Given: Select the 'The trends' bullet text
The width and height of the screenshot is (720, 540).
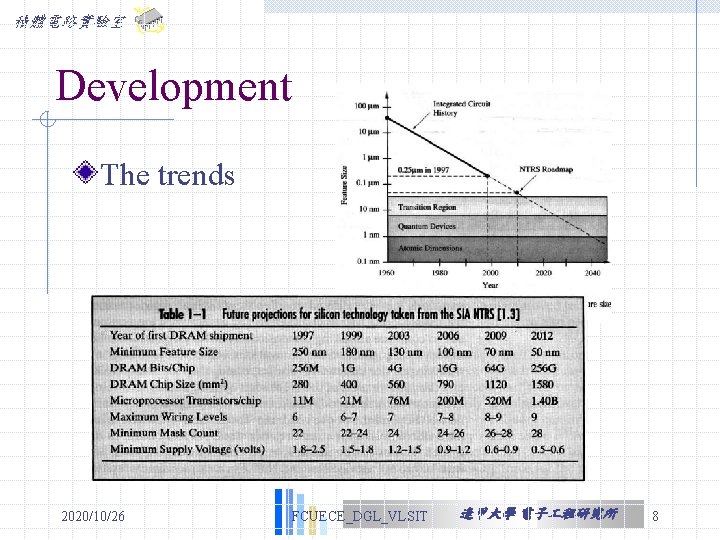Looking at the screenshot, I should [x=168, y=175].
